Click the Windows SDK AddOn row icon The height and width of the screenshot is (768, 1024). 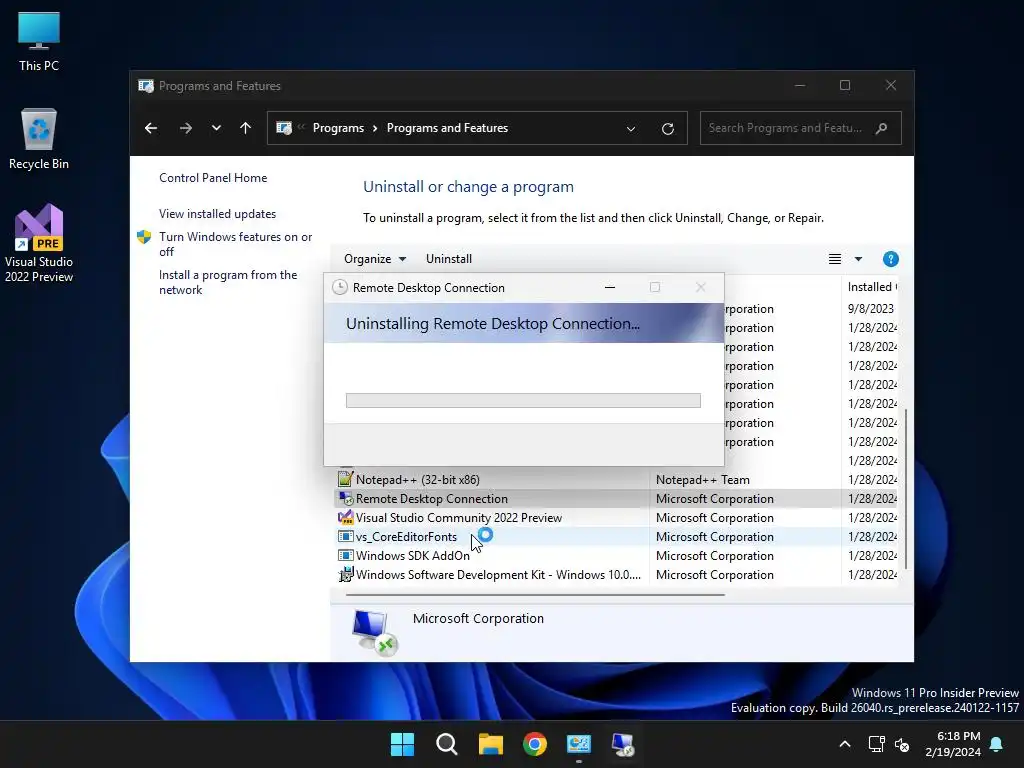click(345, 555)
